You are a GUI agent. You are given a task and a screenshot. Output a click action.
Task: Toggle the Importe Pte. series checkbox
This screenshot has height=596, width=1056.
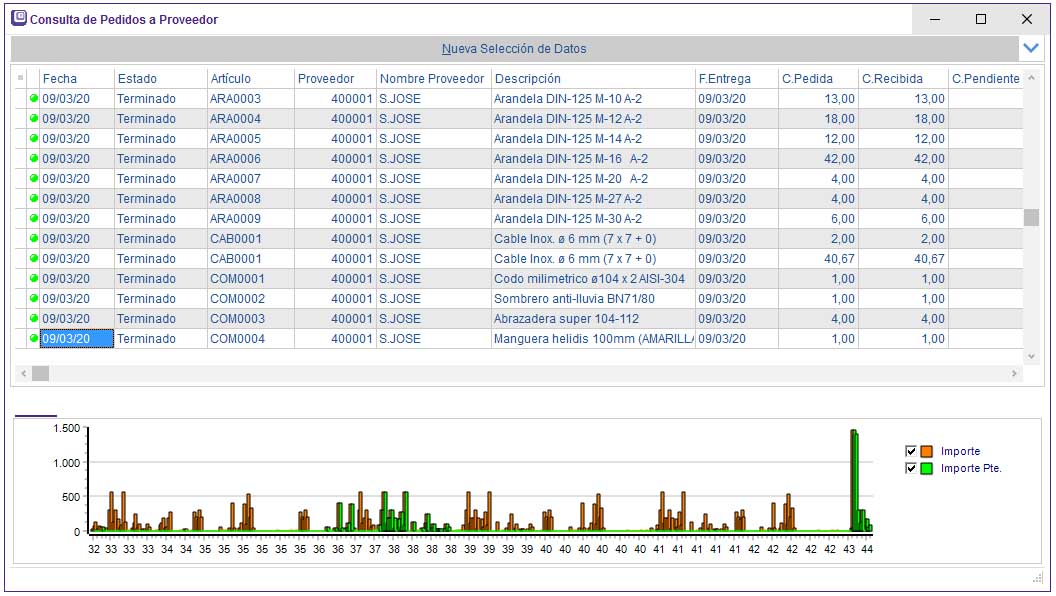pyautogui.click(x=910, y=468)
